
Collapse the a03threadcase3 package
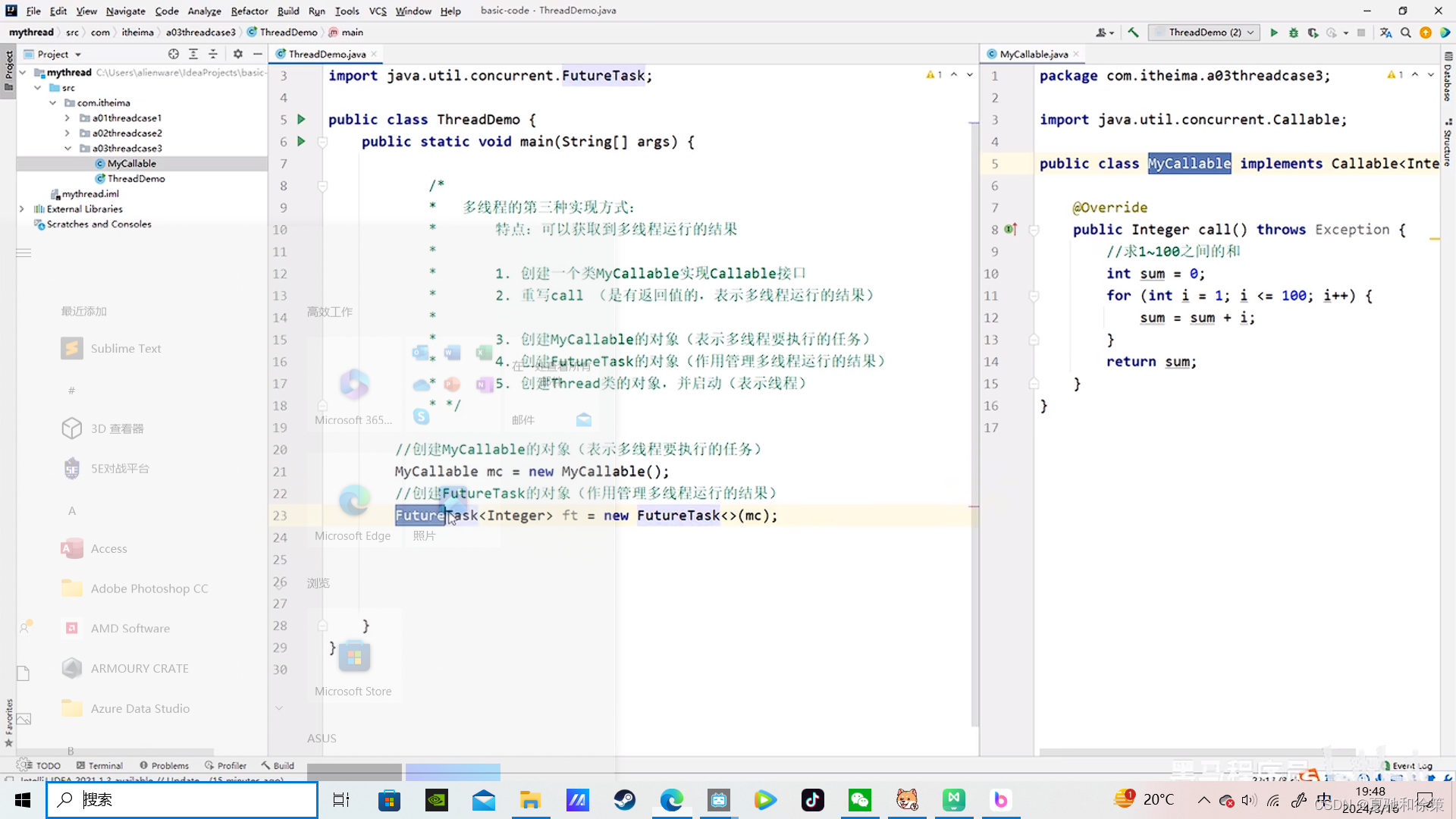click(67, 149)
